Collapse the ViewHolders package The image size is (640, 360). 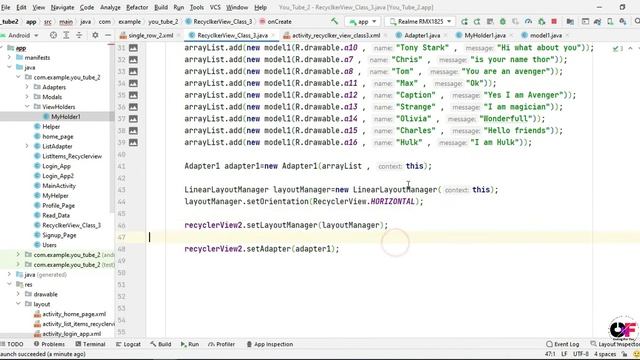click(x=27, y=107)
